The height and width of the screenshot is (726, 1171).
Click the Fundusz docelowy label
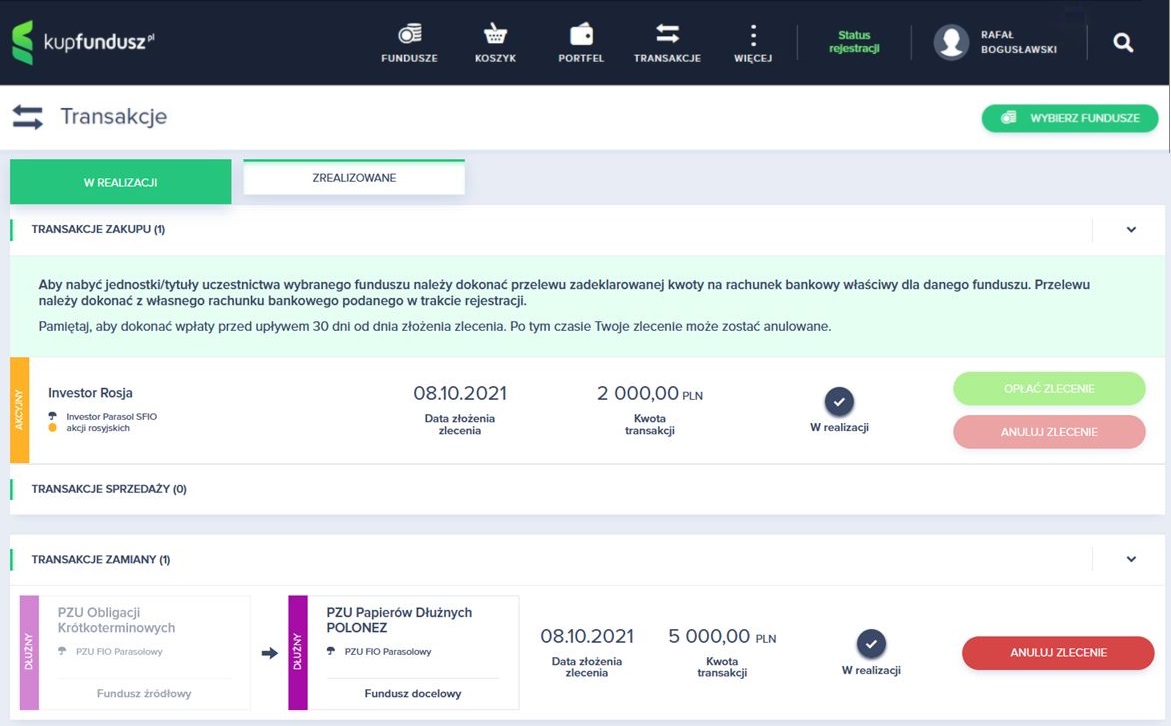[x=413, y=694]
